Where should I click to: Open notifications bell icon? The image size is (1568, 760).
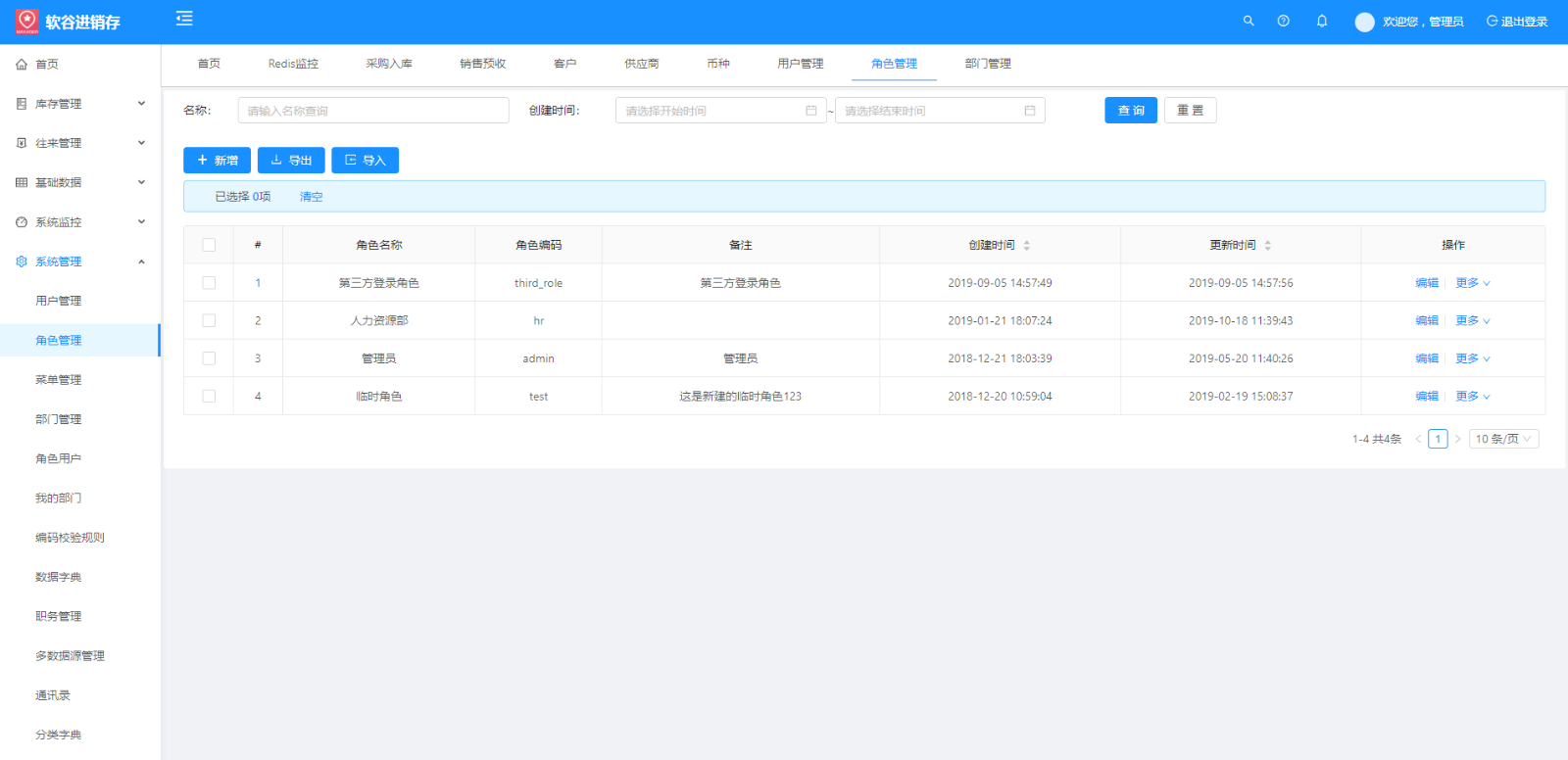pos(1322,21)
